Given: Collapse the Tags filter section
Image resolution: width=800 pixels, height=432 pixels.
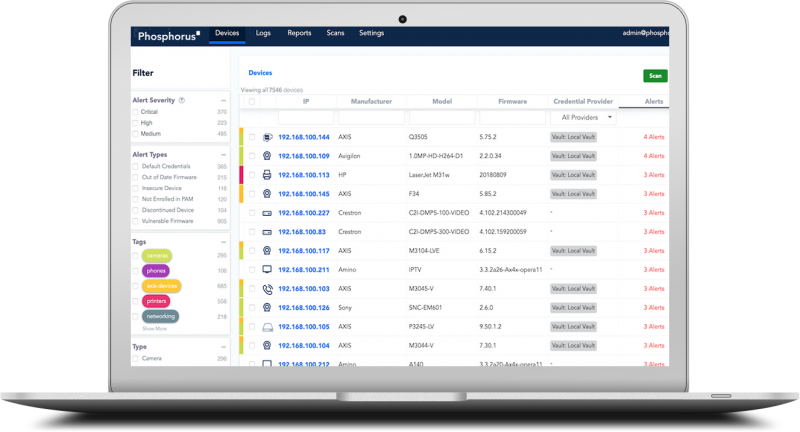Looking at the screenshot, I should [x=223, y=242].
